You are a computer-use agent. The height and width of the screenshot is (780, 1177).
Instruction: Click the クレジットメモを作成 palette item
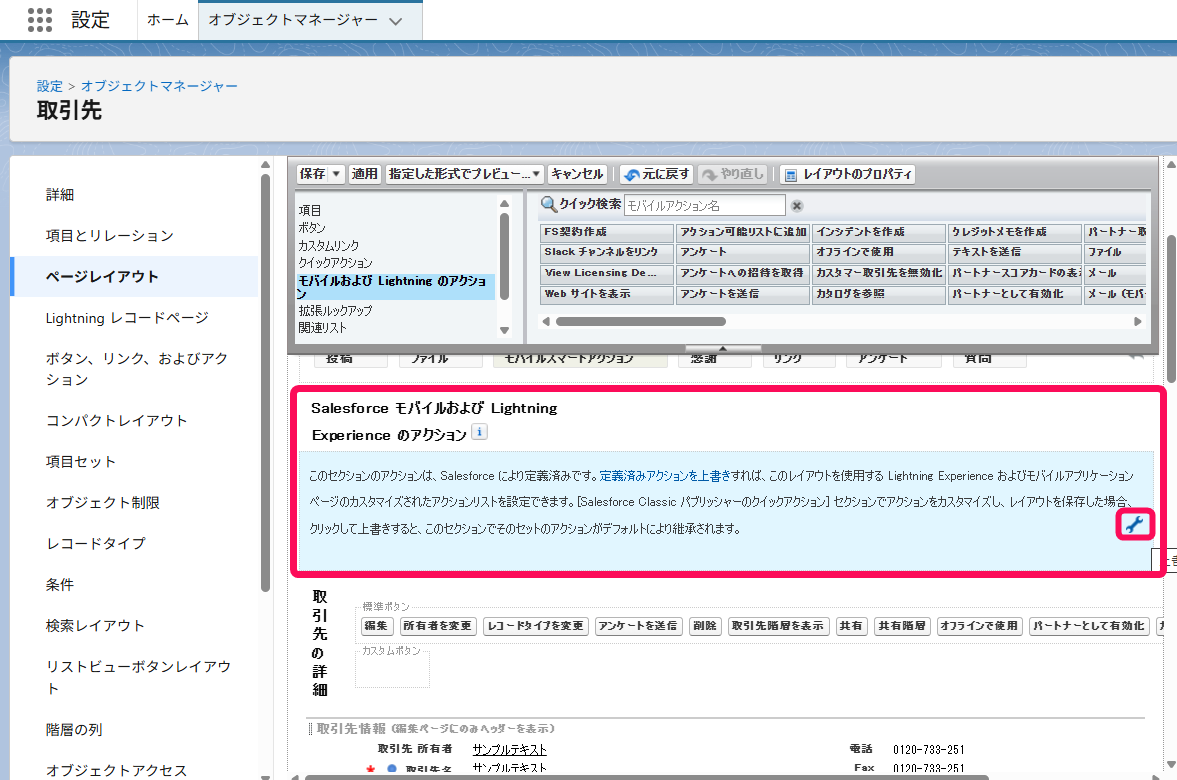pyautogui.click(x=1015, y=232)
